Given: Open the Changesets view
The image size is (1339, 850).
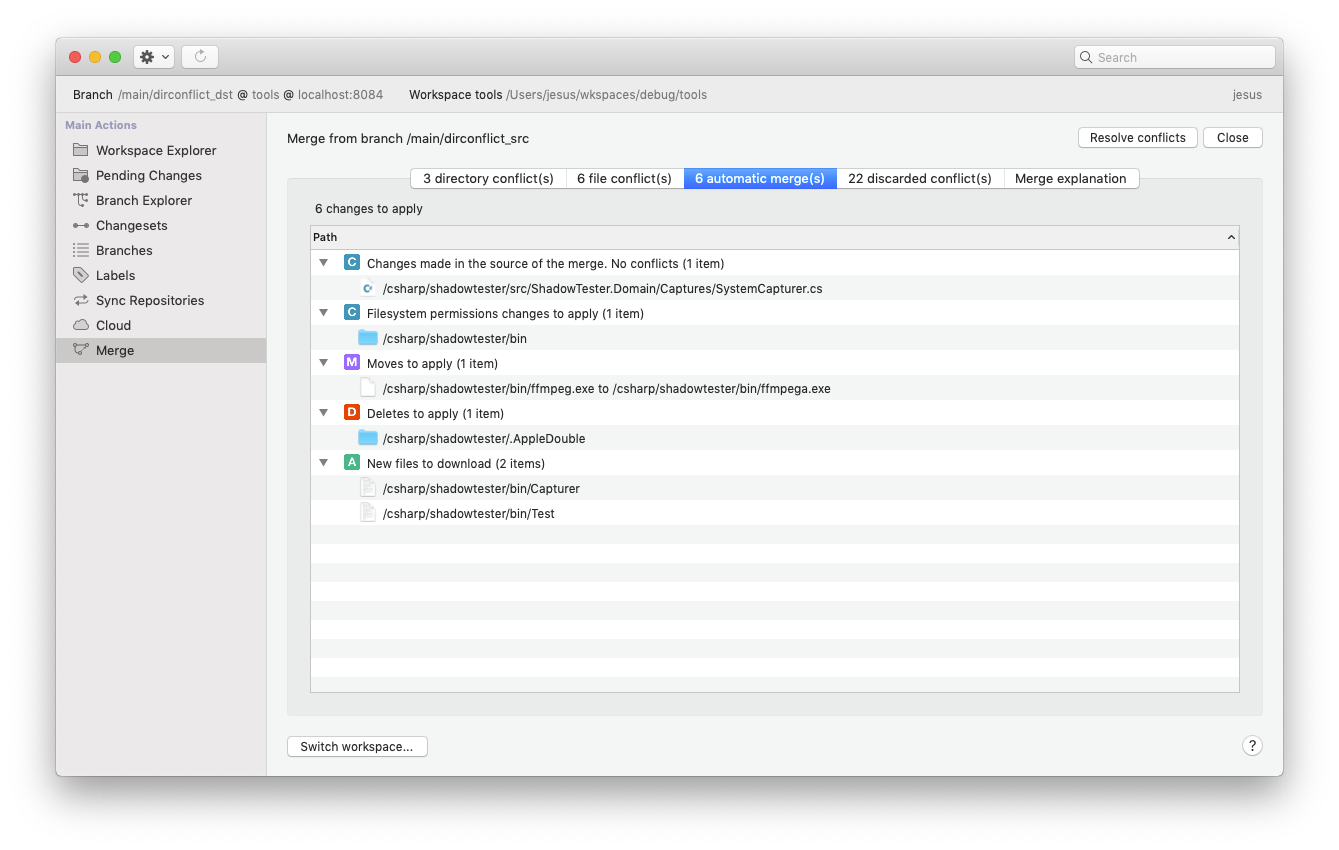Looking at the screenshot, I should pyautogui.click(x=132, y=225).
